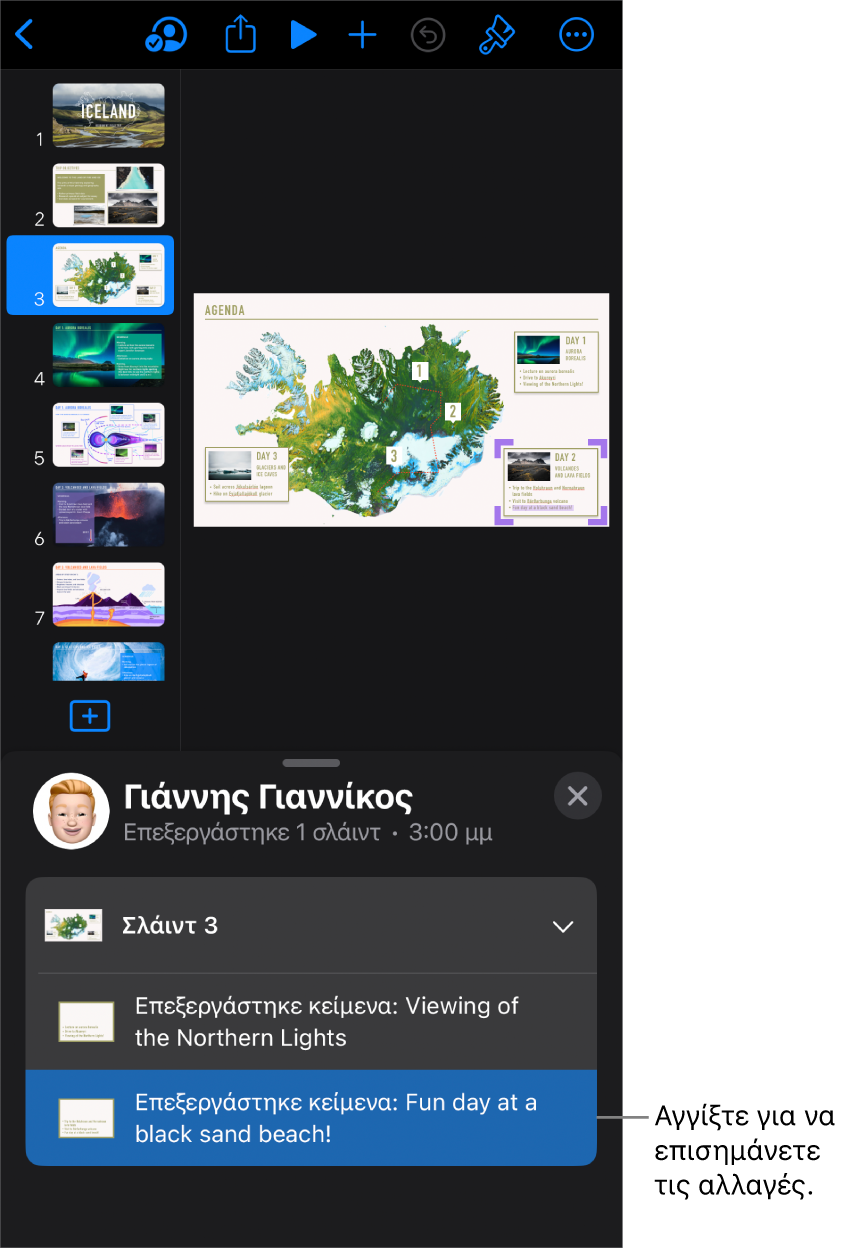Tap the Day 3 Glaciers box on slide
This screenshot has height=1248, width=851.
click(x=248, y=474)
